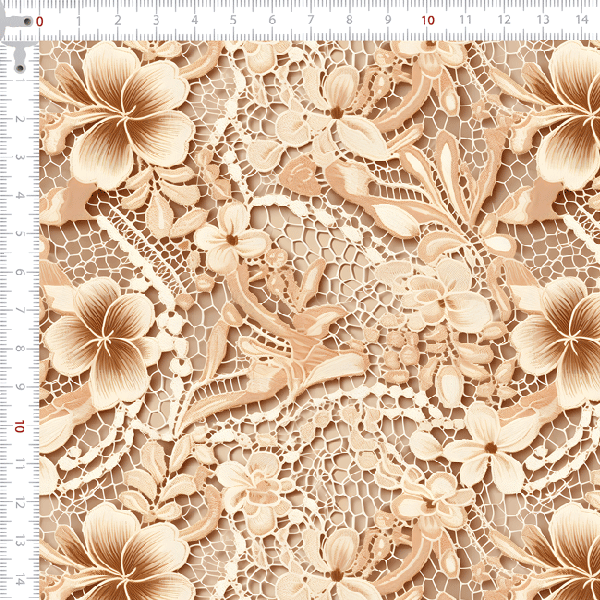Select the 2 mark on the horizontal ruler

point(117,20)
